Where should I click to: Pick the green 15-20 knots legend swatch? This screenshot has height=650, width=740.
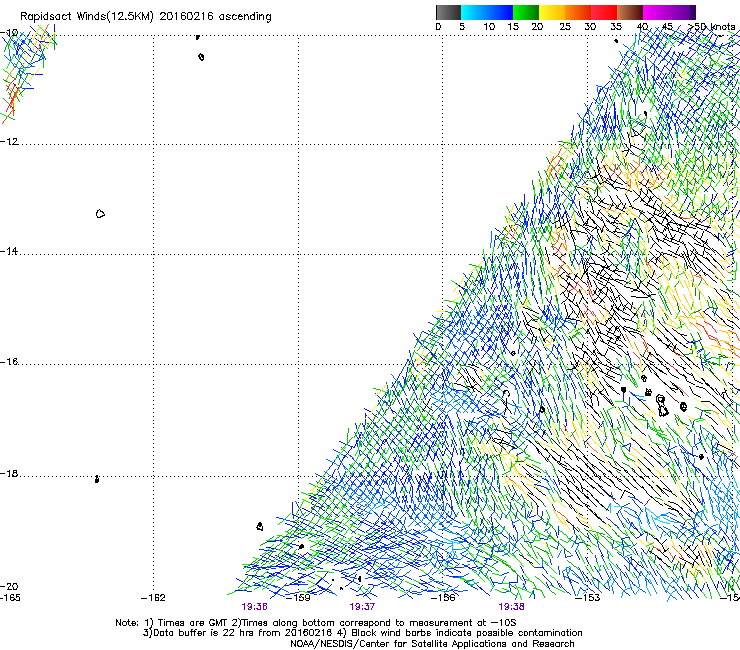(526, 12)
